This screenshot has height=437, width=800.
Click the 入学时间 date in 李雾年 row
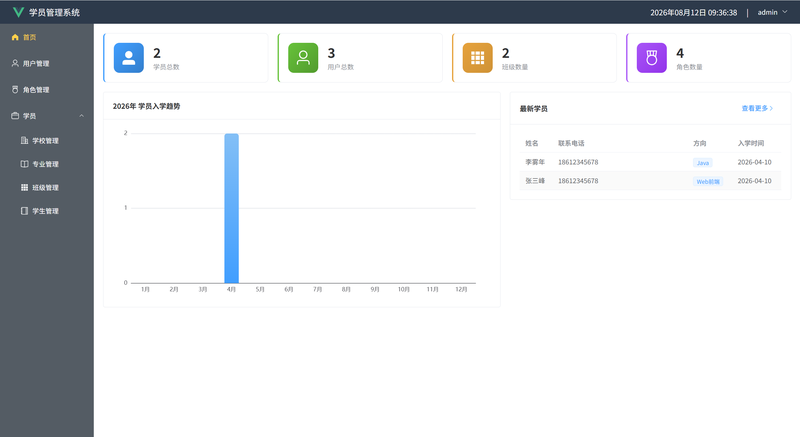pos(755,162)
